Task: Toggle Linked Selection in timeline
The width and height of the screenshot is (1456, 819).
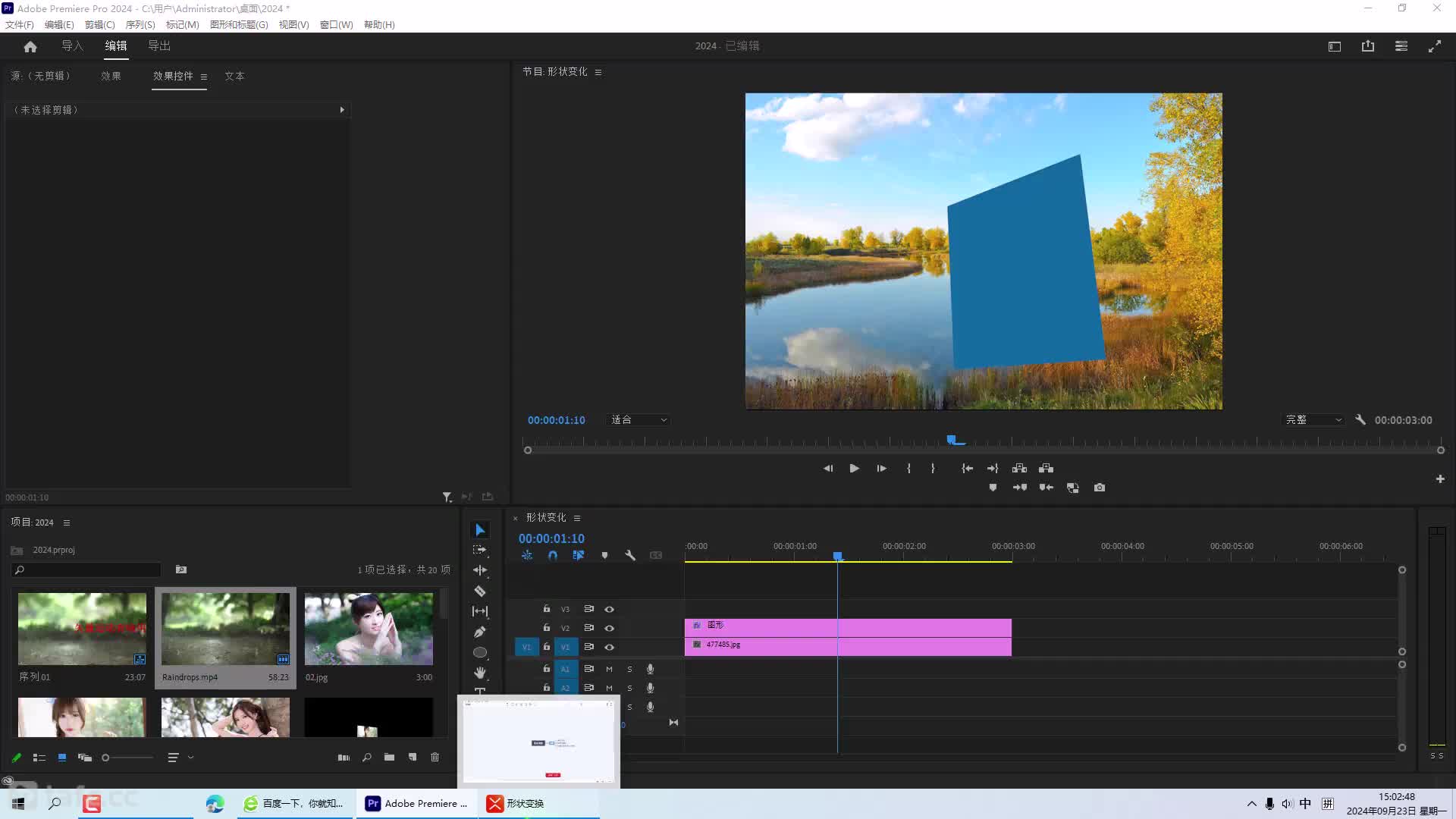Action: click(579, 555)
